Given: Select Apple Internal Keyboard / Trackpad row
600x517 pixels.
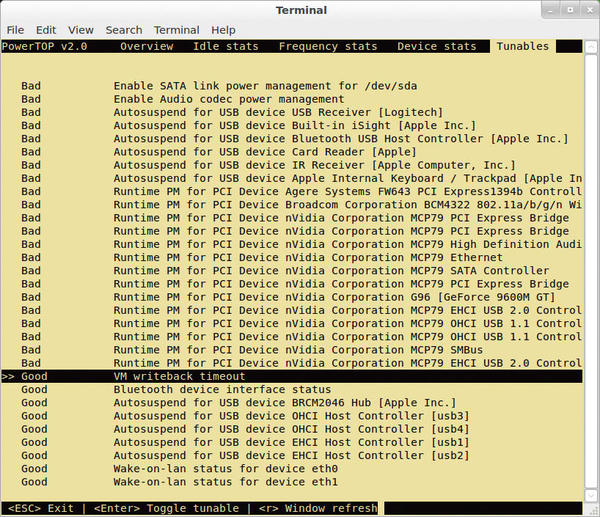Looking at the screenshot, I should coord(292,178).
